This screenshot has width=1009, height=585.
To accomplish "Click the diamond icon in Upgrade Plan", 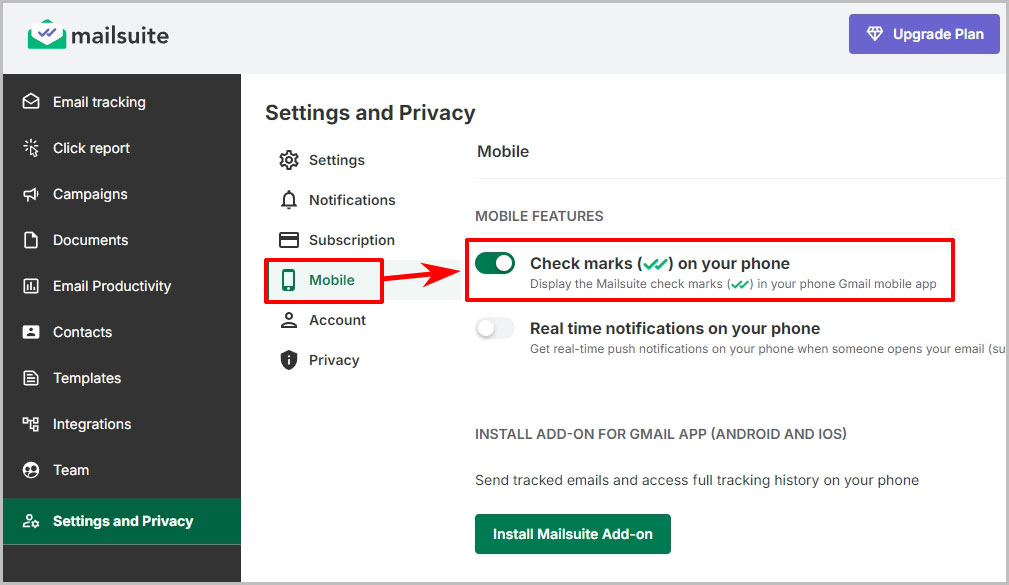I will (x=875, y=33).
